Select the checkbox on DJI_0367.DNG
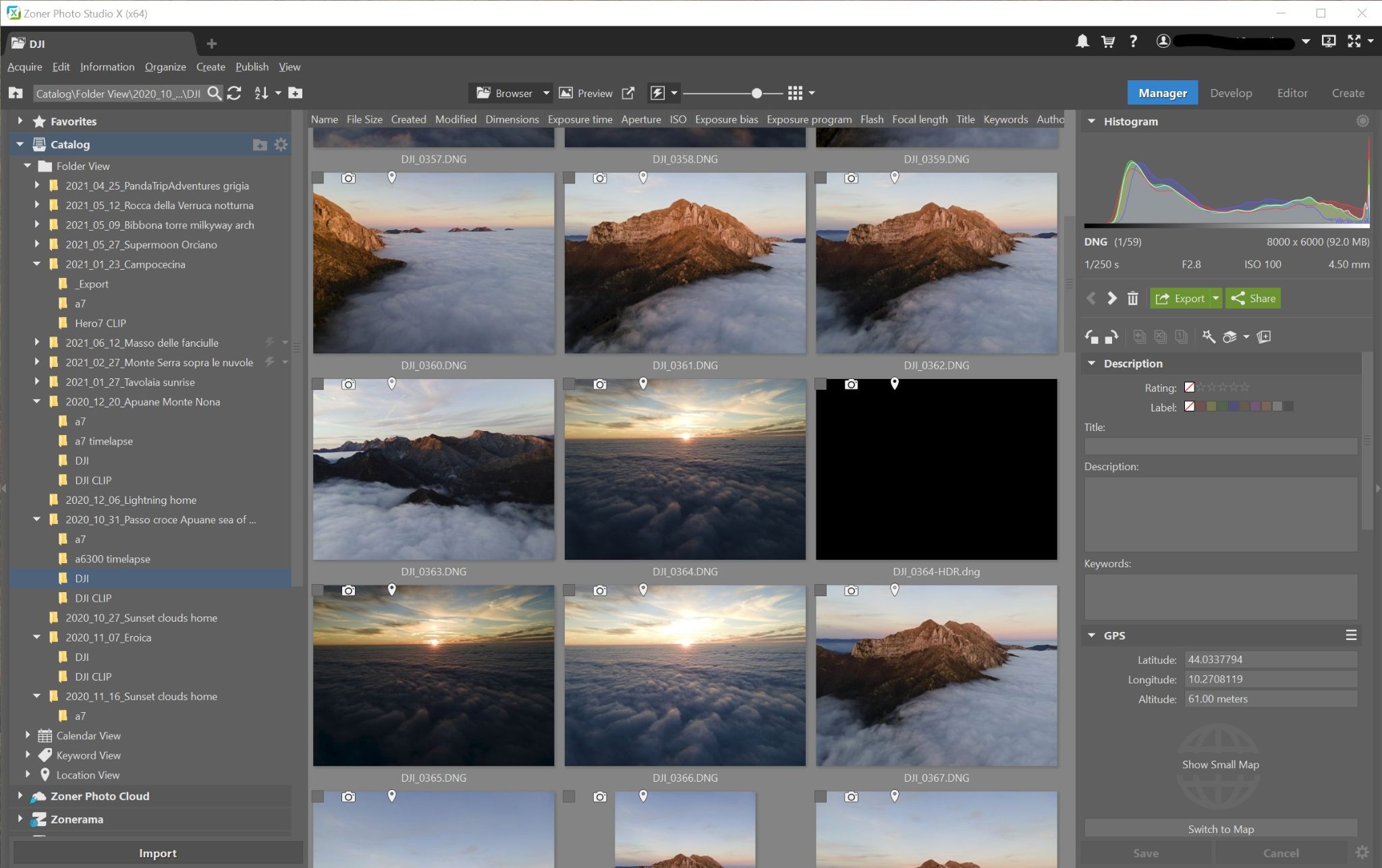This screenshot has width=1382, height=868. coord(821,590)
